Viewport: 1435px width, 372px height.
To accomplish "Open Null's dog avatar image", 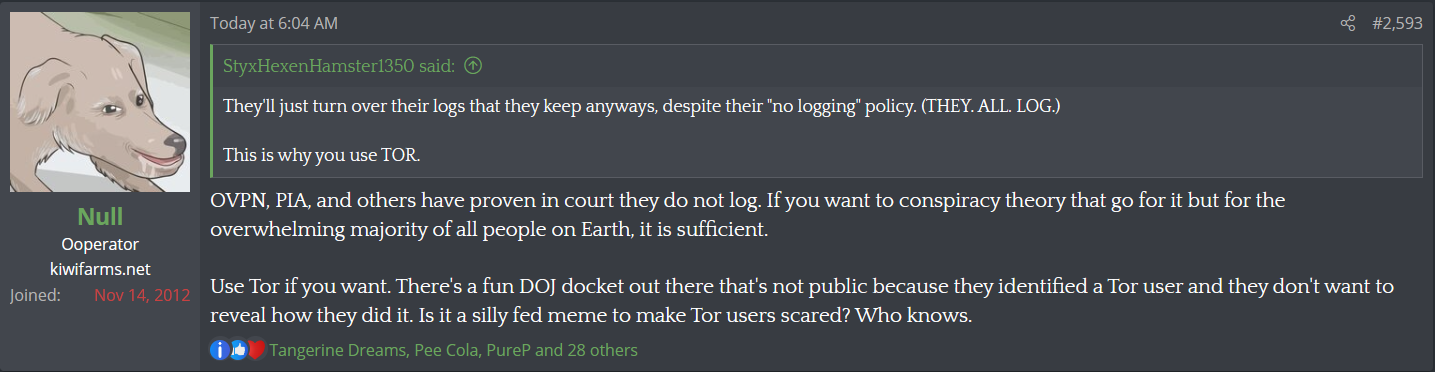I will pos(100,102).
